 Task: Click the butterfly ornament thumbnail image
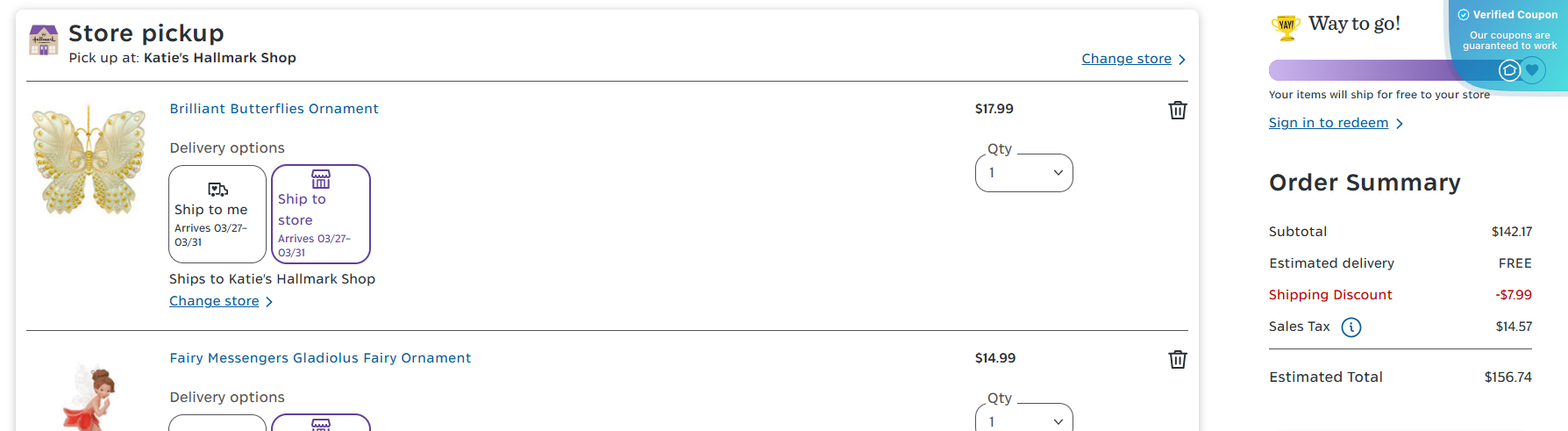pyautogui.click(x=89, y=160)
